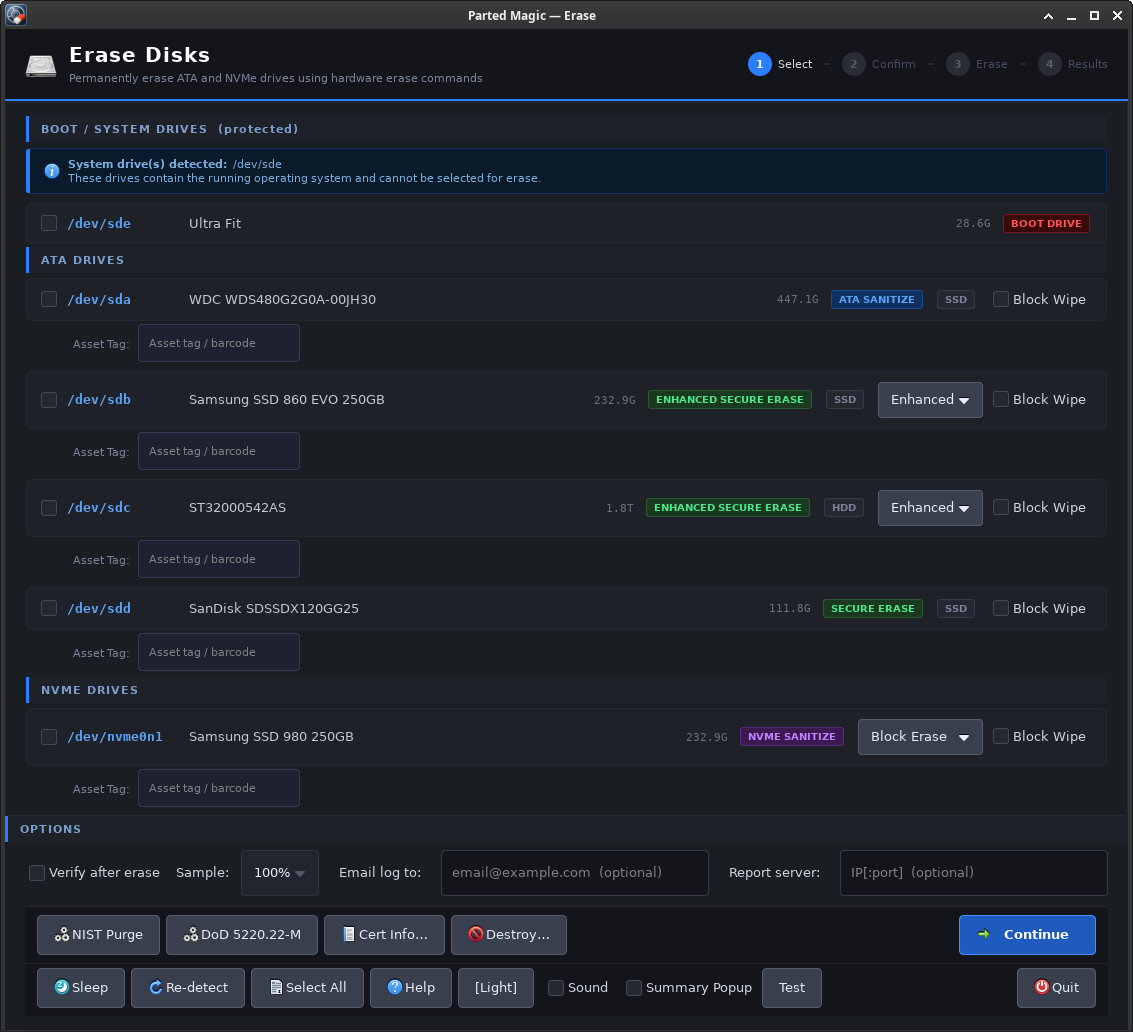Open the Sample 100% dropdown
This screenshot has width=1133, height=1032.
280,873
